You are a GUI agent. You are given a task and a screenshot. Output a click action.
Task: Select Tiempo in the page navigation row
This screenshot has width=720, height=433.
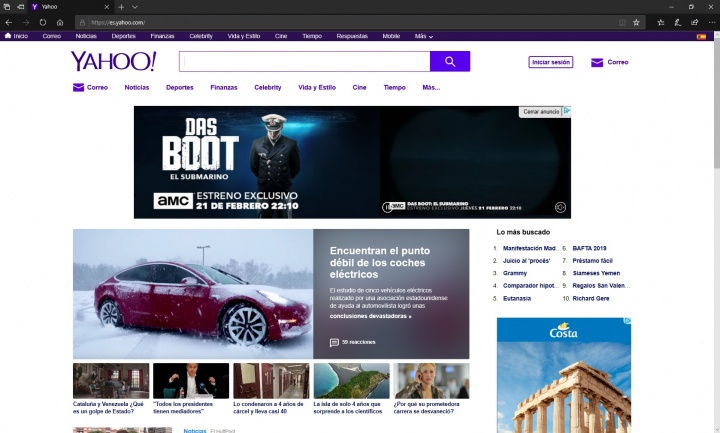(394, 87)
